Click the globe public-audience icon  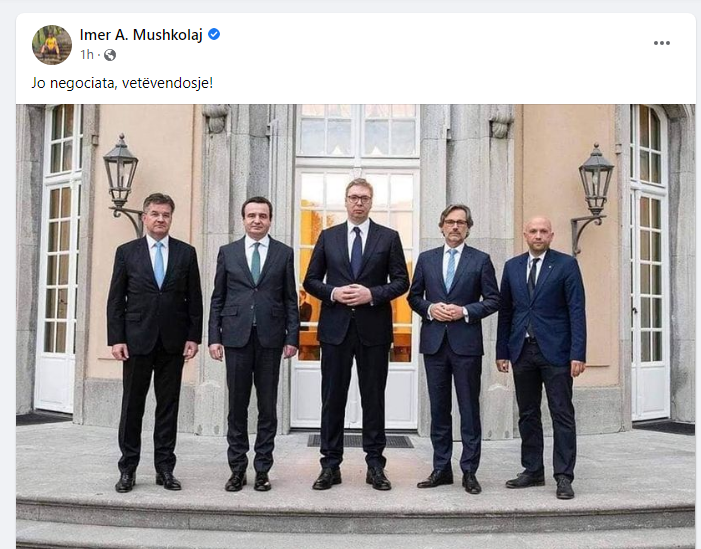[110, 55]
